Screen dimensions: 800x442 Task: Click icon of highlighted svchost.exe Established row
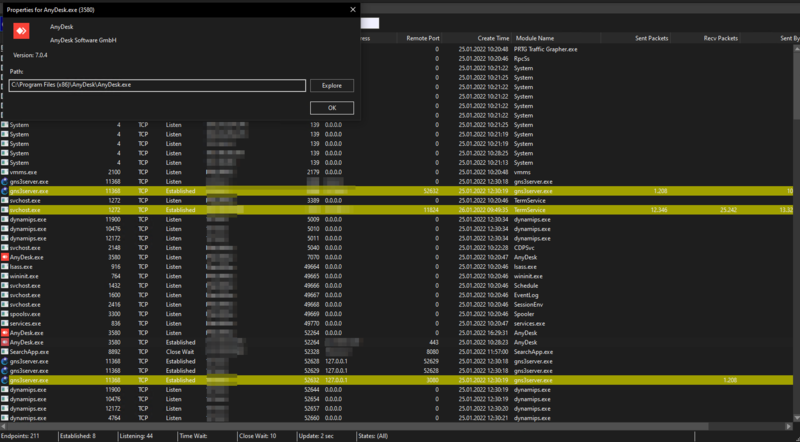(x=4, y=210)
